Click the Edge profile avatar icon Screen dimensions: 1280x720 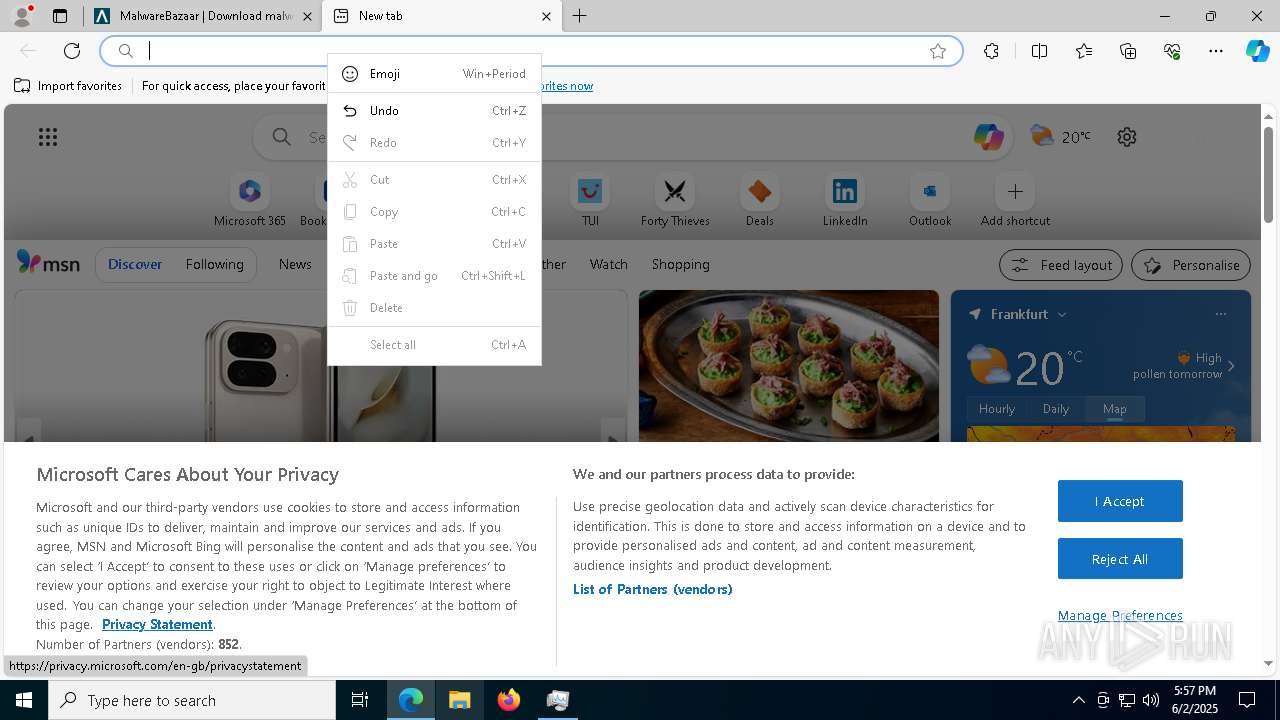[x=22, y=15]
